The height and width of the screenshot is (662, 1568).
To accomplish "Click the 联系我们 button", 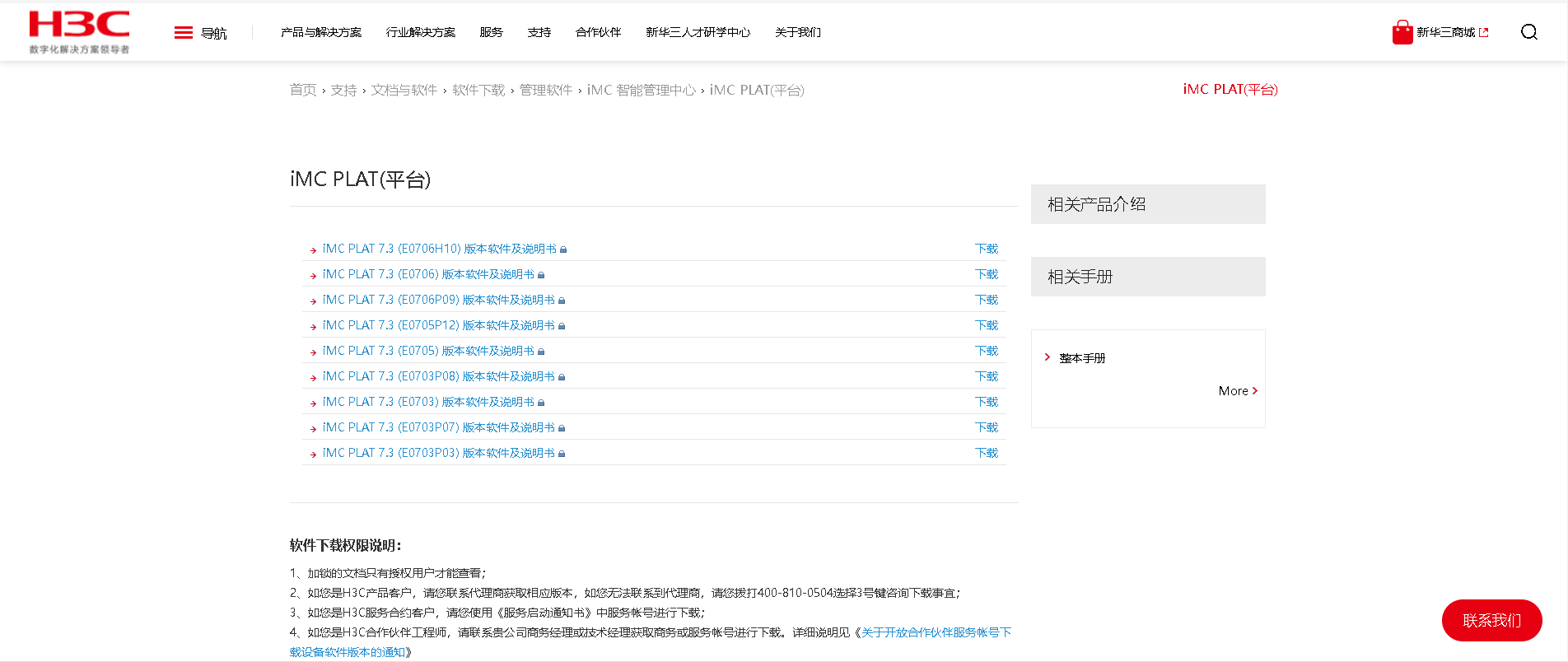I will (1491, 620).
